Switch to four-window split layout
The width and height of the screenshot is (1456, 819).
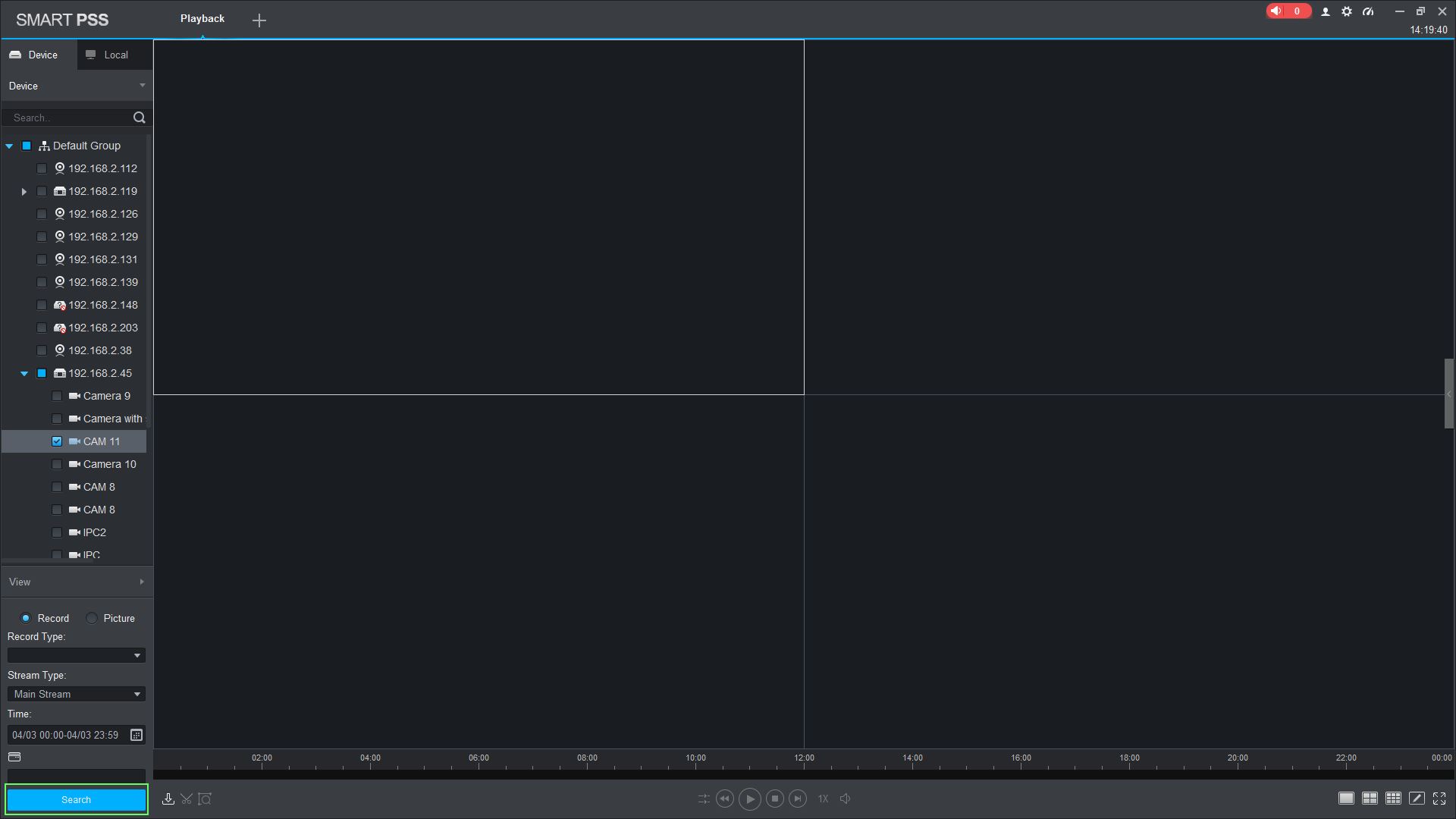(x=1370, y=799)
